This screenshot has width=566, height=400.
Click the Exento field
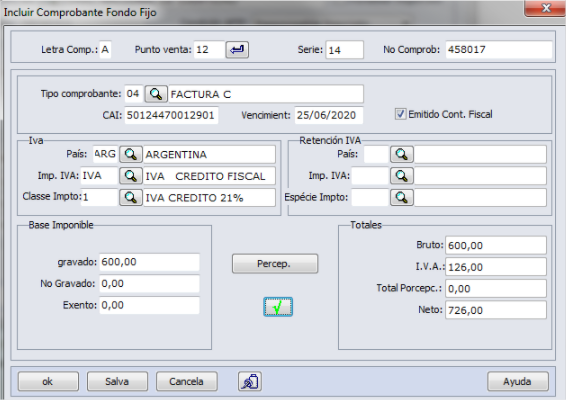point(149,305)
